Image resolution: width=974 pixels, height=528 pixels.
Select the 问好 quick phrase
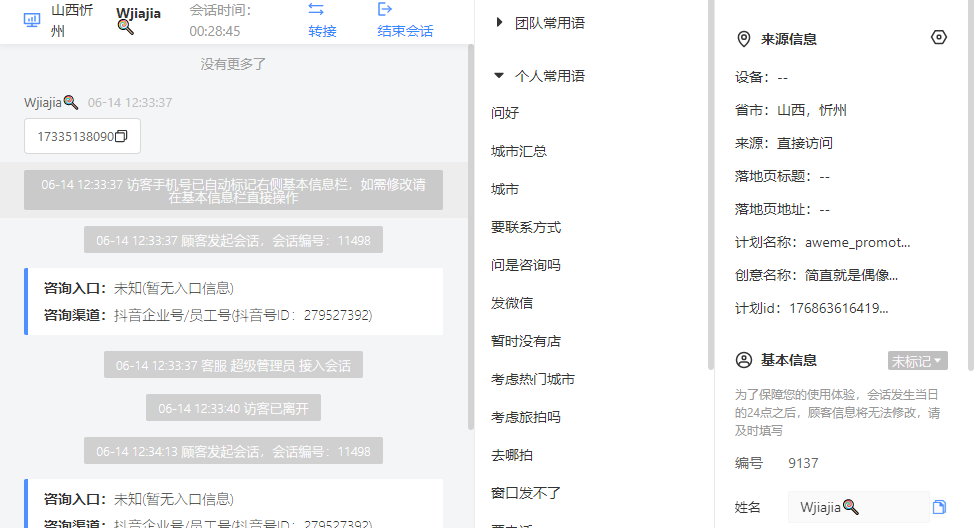coord(504,113)
